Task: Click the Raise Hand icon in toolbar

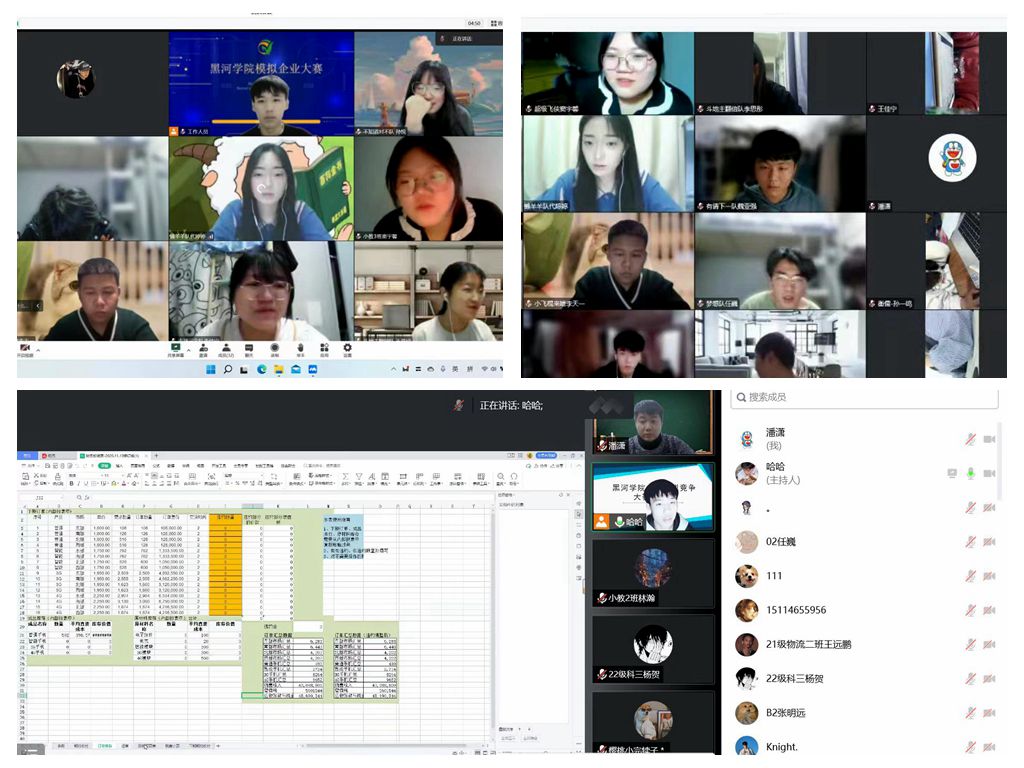Action: pos(300,349)
